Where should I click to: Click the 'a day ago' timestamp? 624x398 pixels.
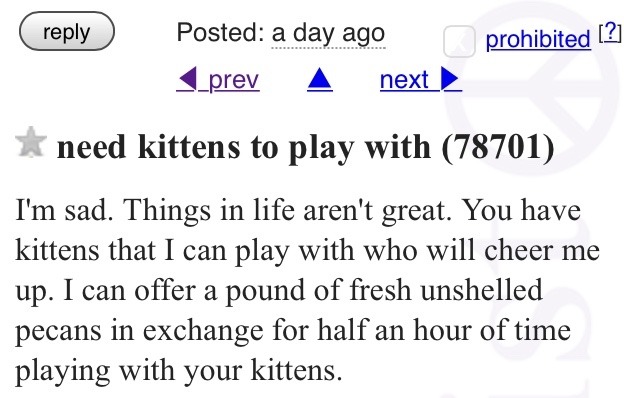[x=328, y=33]
